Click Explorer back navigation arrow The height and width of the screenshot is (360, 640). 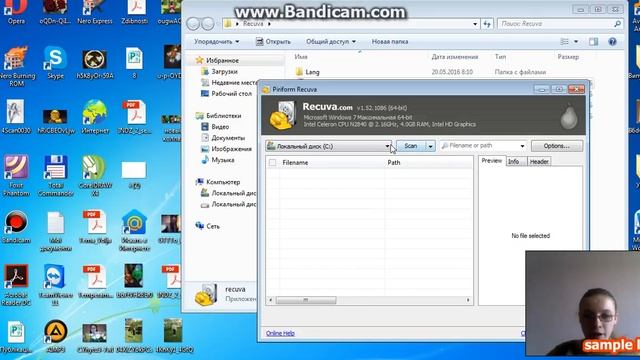[193, 24]
